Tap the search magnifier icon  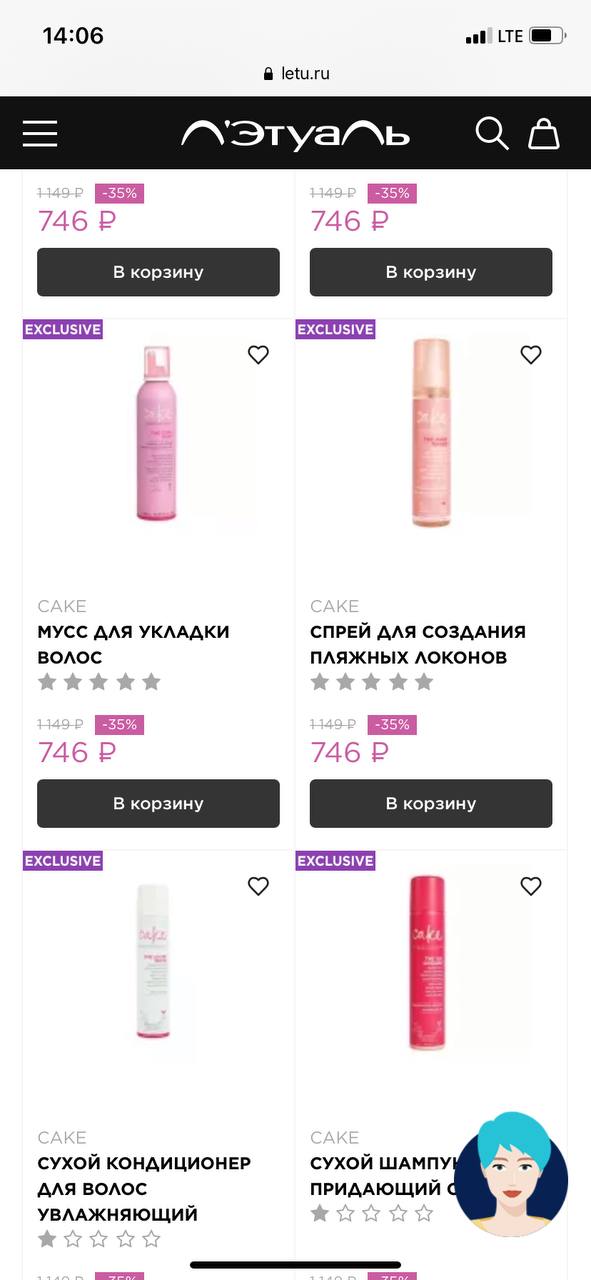[491, 133]
